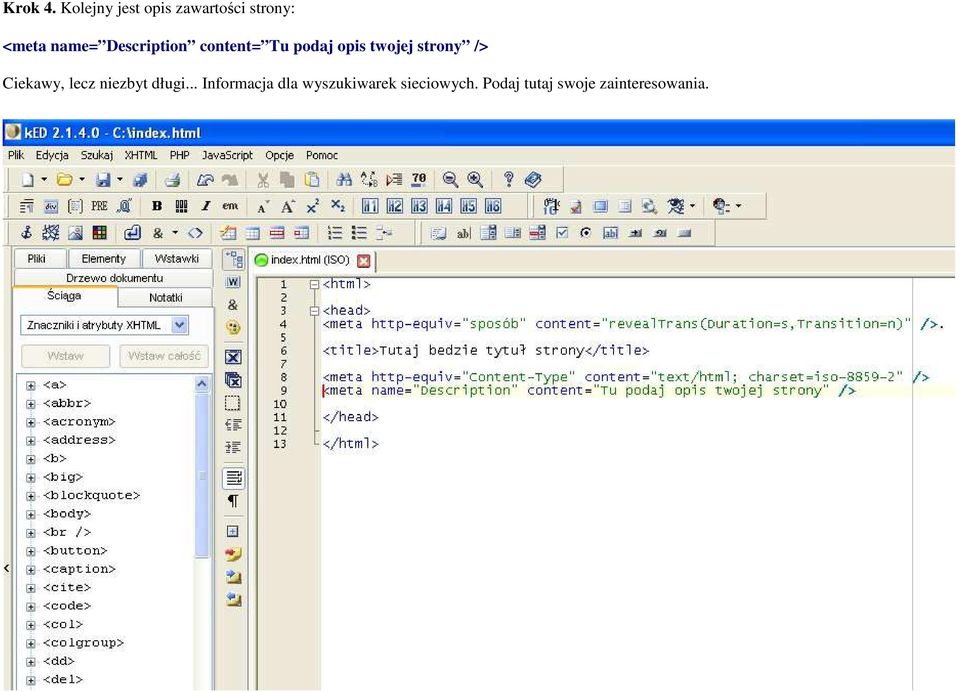Click the superscript x² icon
Viewport: 960px width, 692px height.
point(312,206)
